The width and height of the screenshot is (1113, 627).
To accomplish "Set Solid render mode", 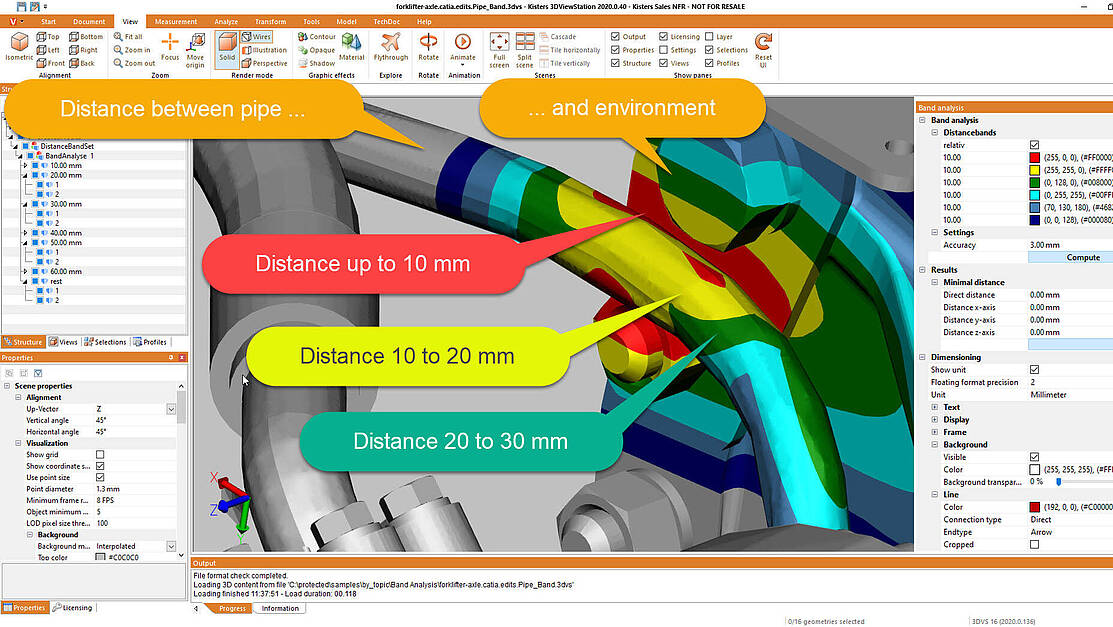I will [227, 48].
